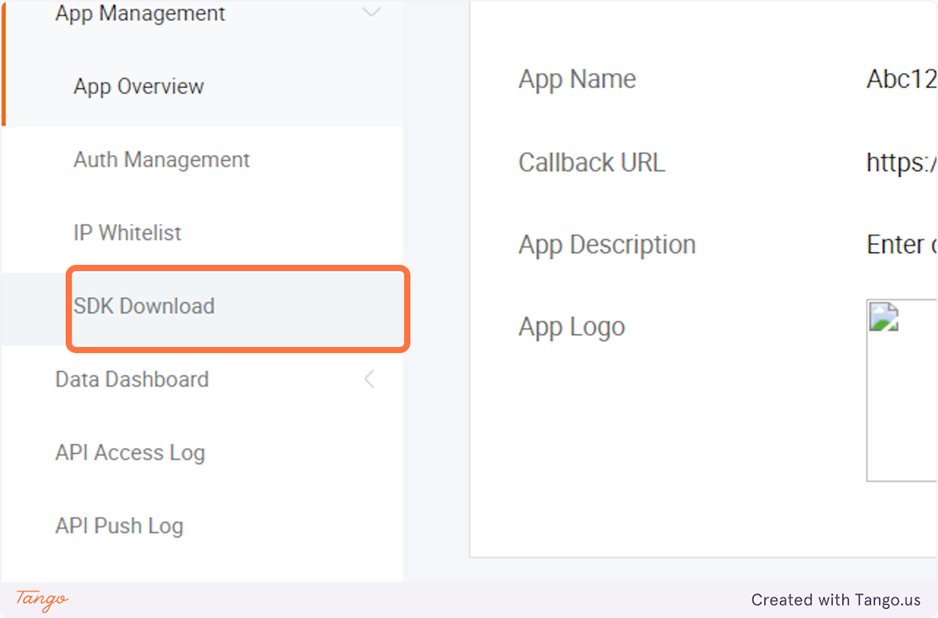Viewport: 938px width, 618px height.
Task: View the API Access Log
Action: point(130,452)
